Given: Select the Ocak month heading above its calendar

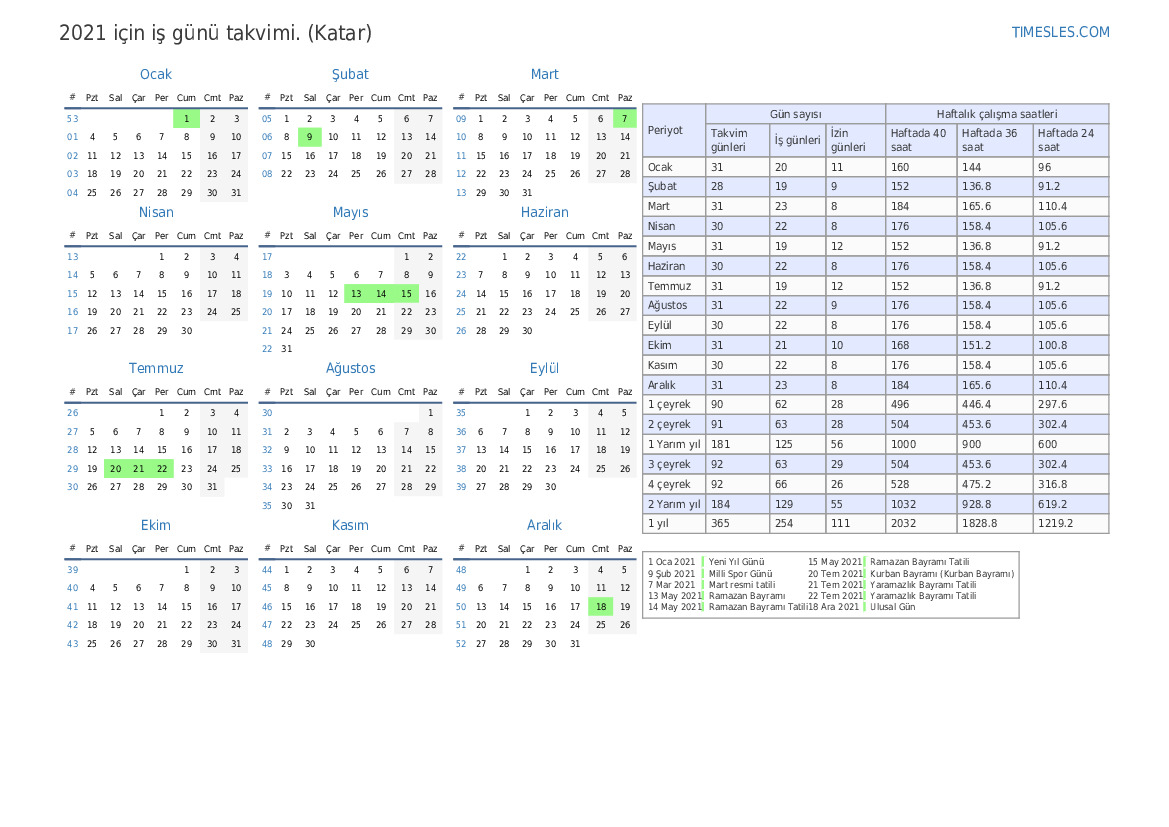Looking at the screenshot, I should (156, 74).
